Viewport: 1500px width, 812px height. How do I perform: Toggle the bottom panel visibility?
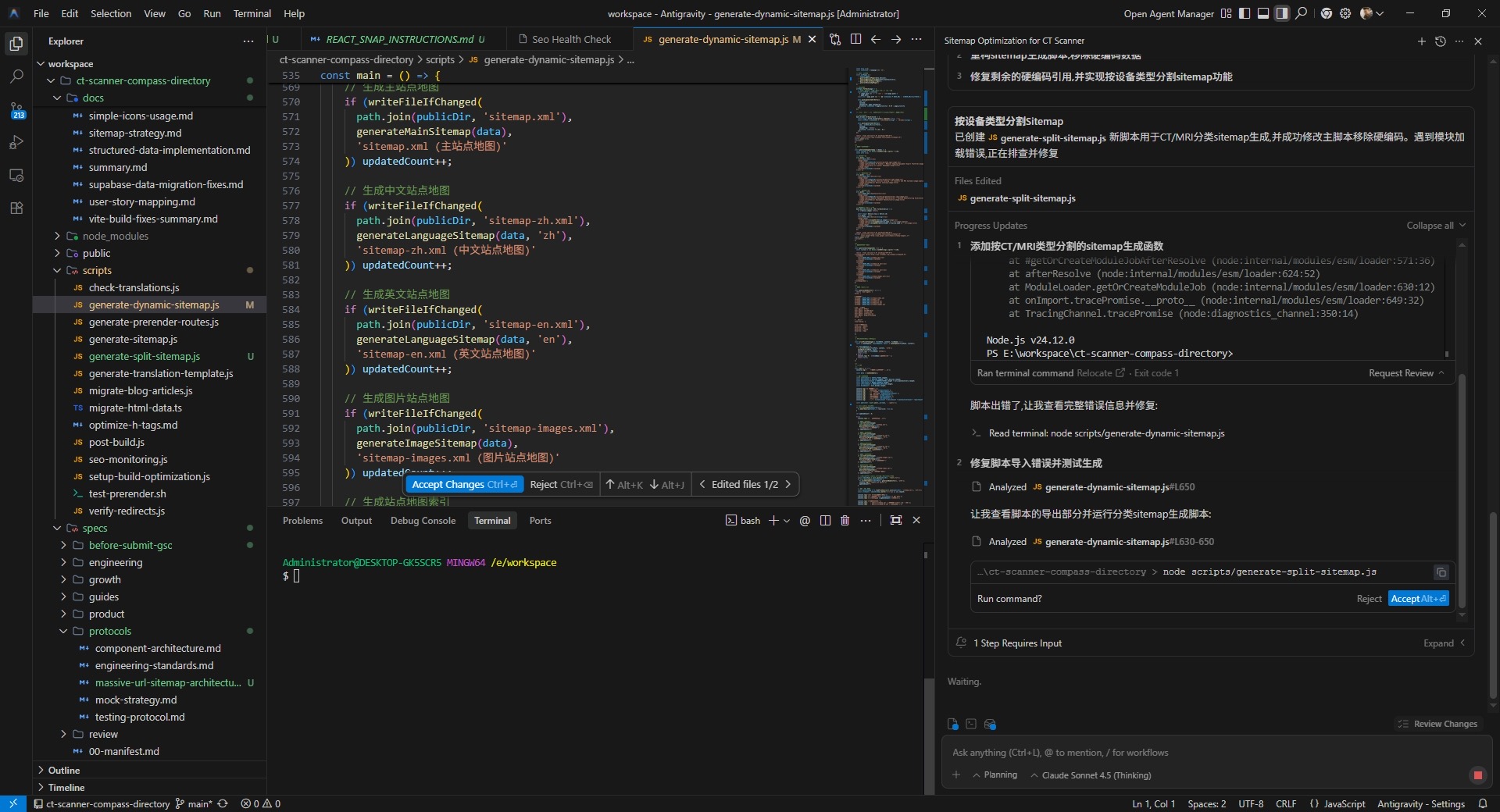pyautogui.click(x=1263, y=13)
